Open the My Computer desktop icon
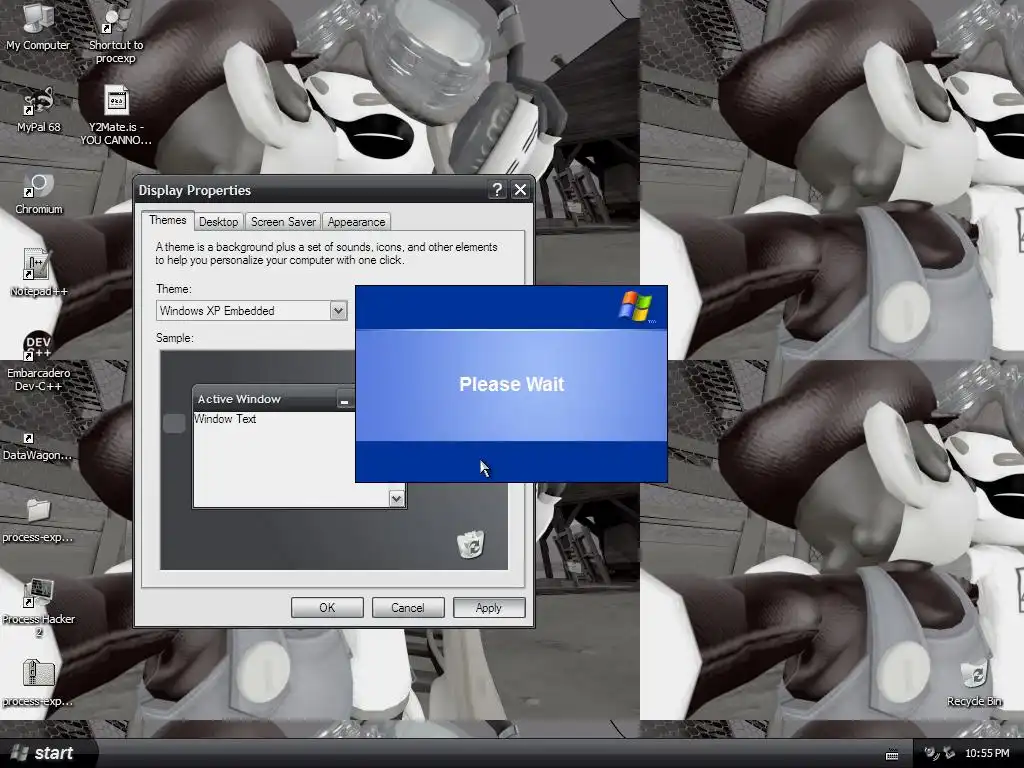This screenshot has height=768, width=1024. pyautogui.click(x=38, y=26)
